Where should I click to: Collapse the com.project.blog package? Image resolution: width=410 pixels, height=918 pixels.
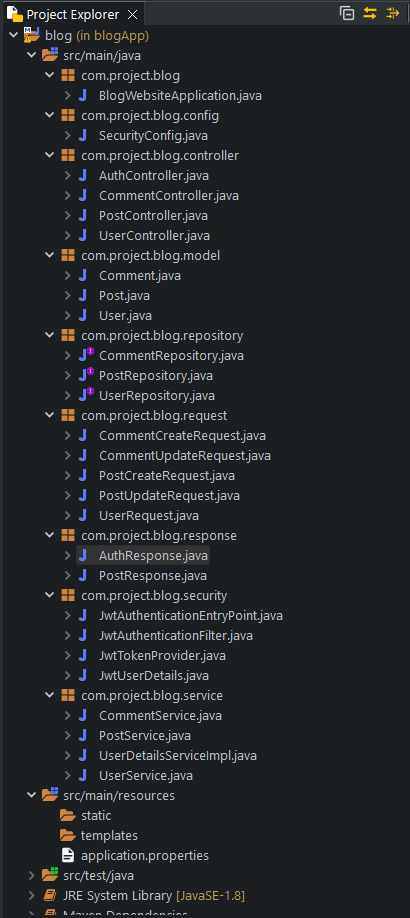pos(49,76)
